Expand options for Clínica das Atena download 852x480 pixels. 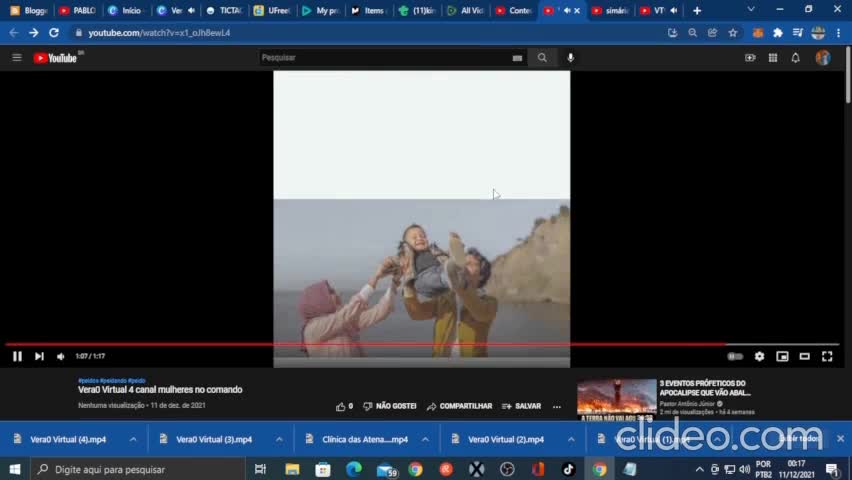[425, 439]
